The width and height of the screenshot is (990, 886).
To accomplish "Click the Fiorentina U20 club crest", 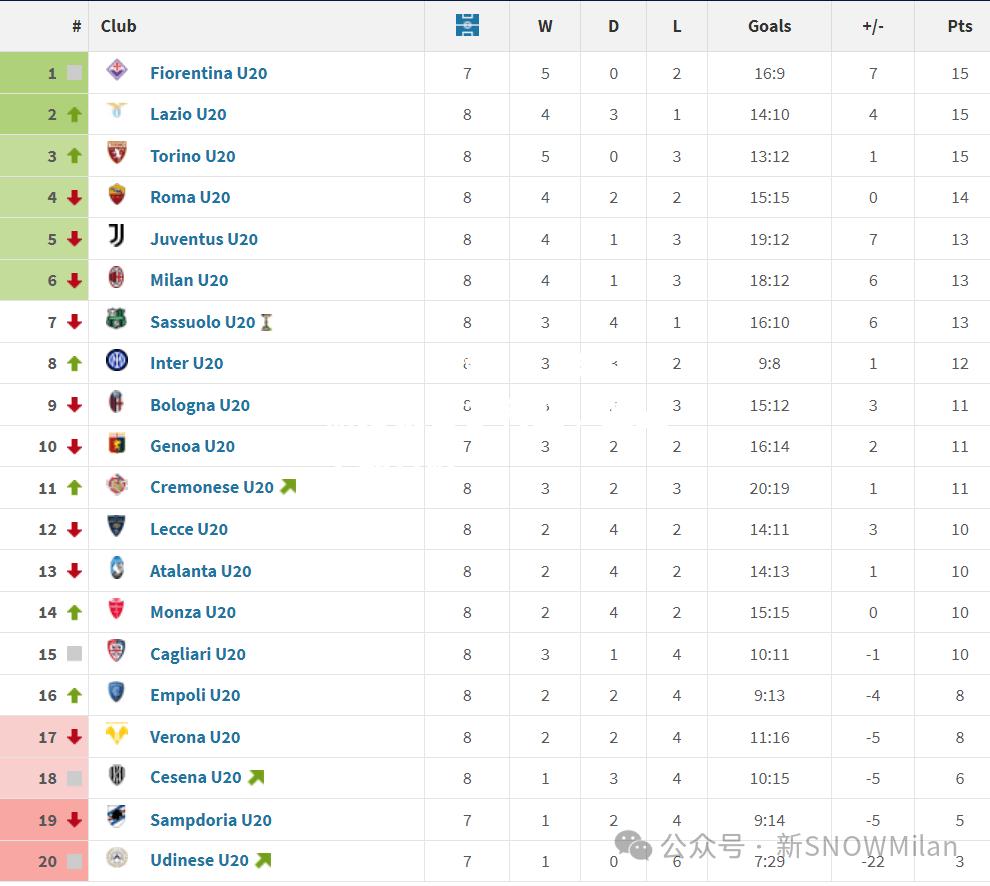I will [x=117, y=69].
